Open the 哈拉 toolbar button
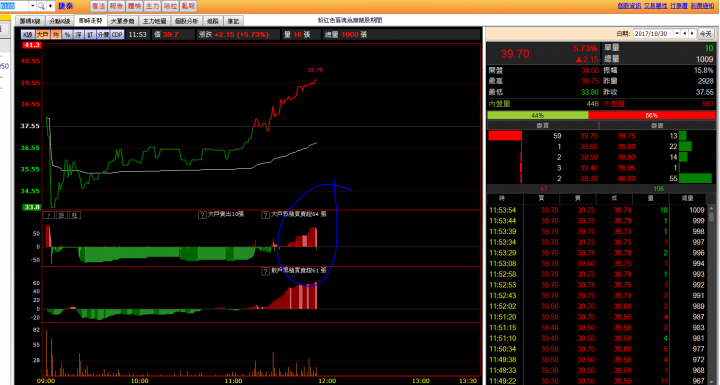The image size is (720, 385). (x=170, y=6)
